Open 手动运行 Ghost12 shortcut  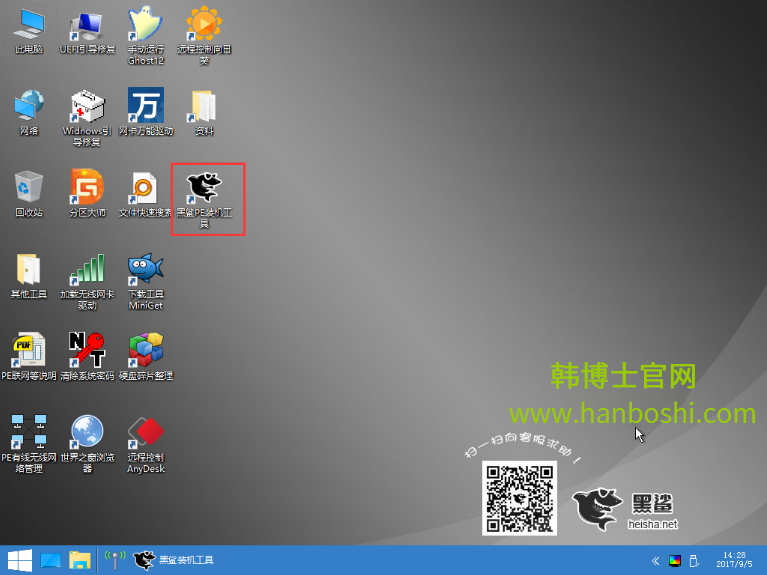coord(145,24)
